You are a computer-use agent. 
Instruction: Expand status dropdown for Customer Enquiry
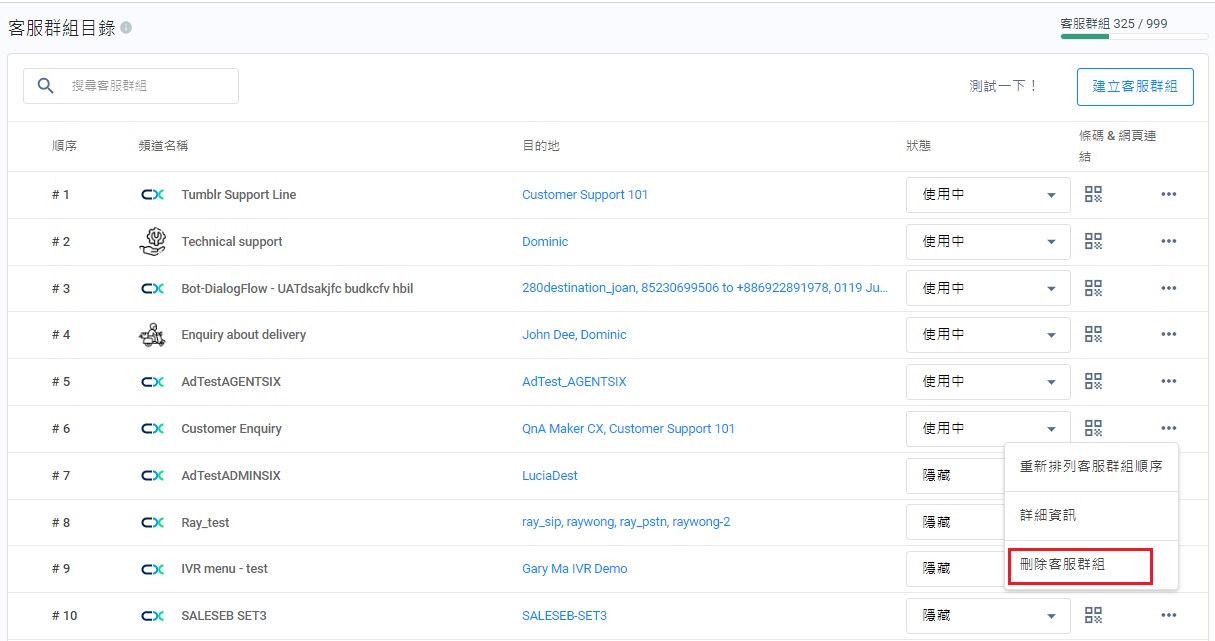click(x=988, y=428)
